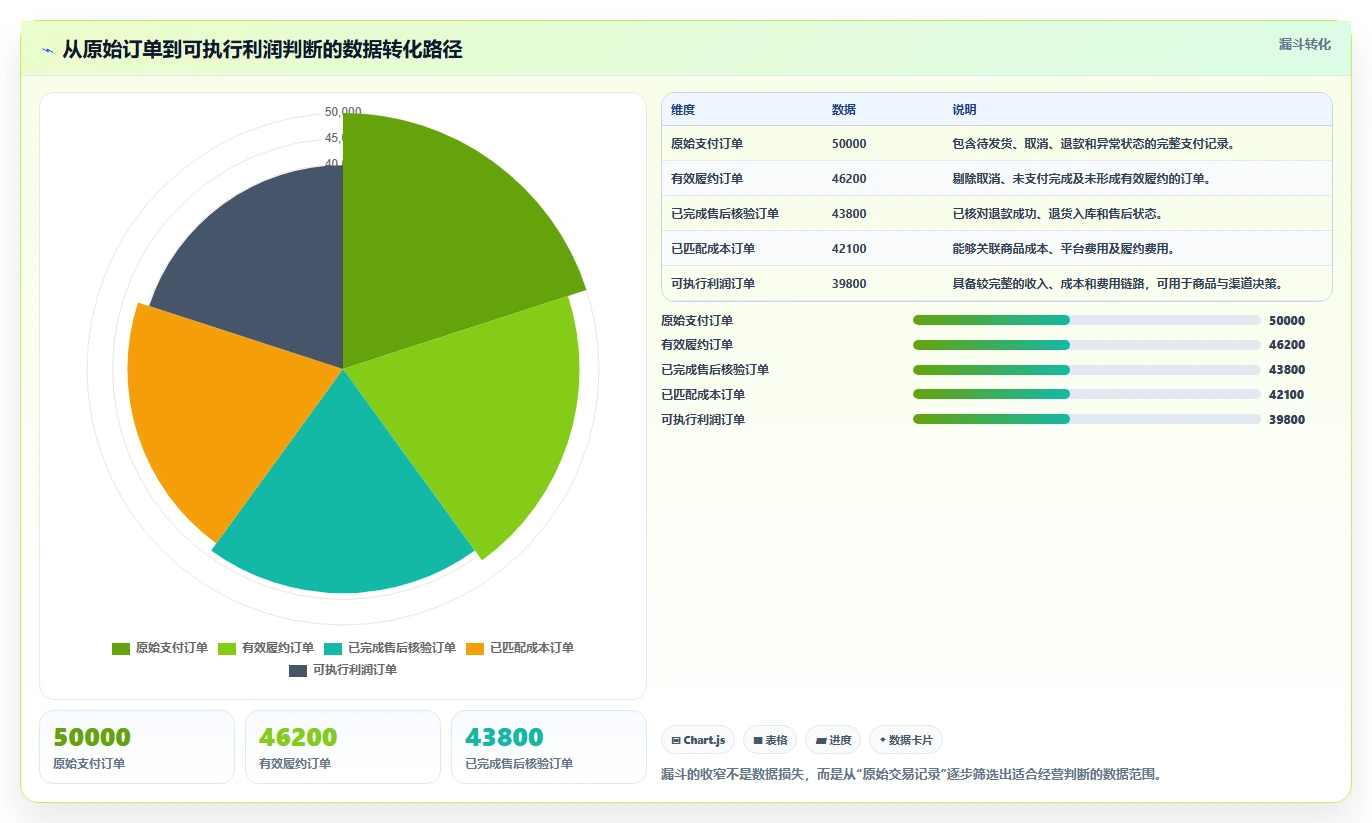Image resolution: width=1372 pixels, height=823 pixels.
Task: Toggle 原始支付订单 legend color box
Action: [x=121, y=648]
